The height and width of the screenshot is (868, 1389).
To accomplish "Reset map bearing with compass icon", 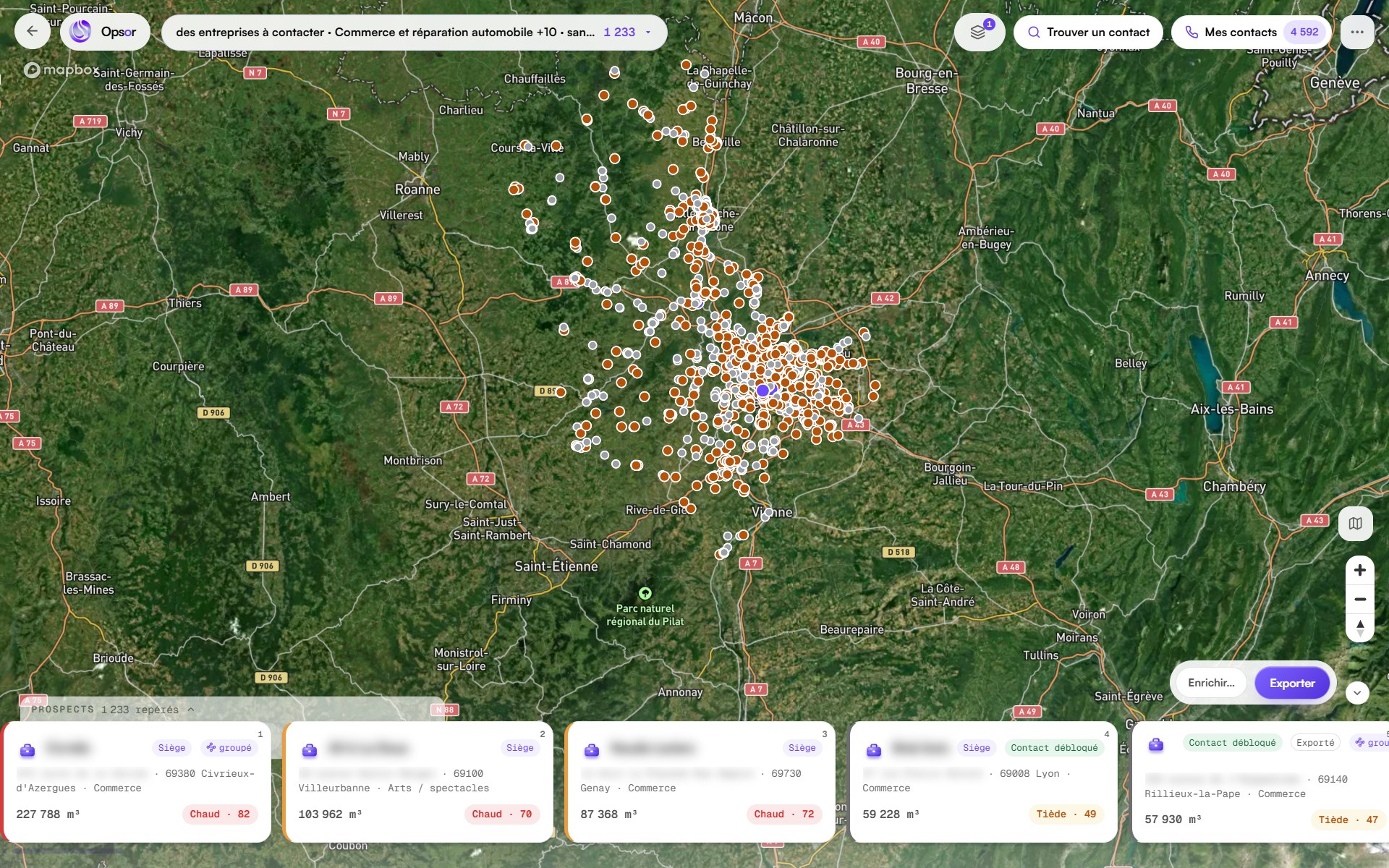I will pyautogui.click(x=1359, y=628).
